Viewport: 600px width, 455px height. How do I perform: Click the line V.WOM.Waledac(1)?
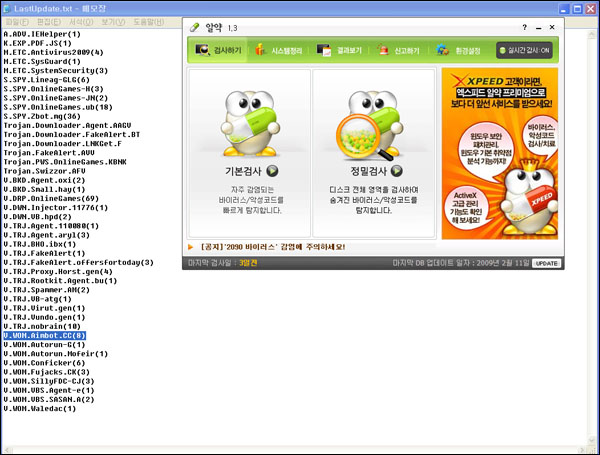(x=40, y=409)
